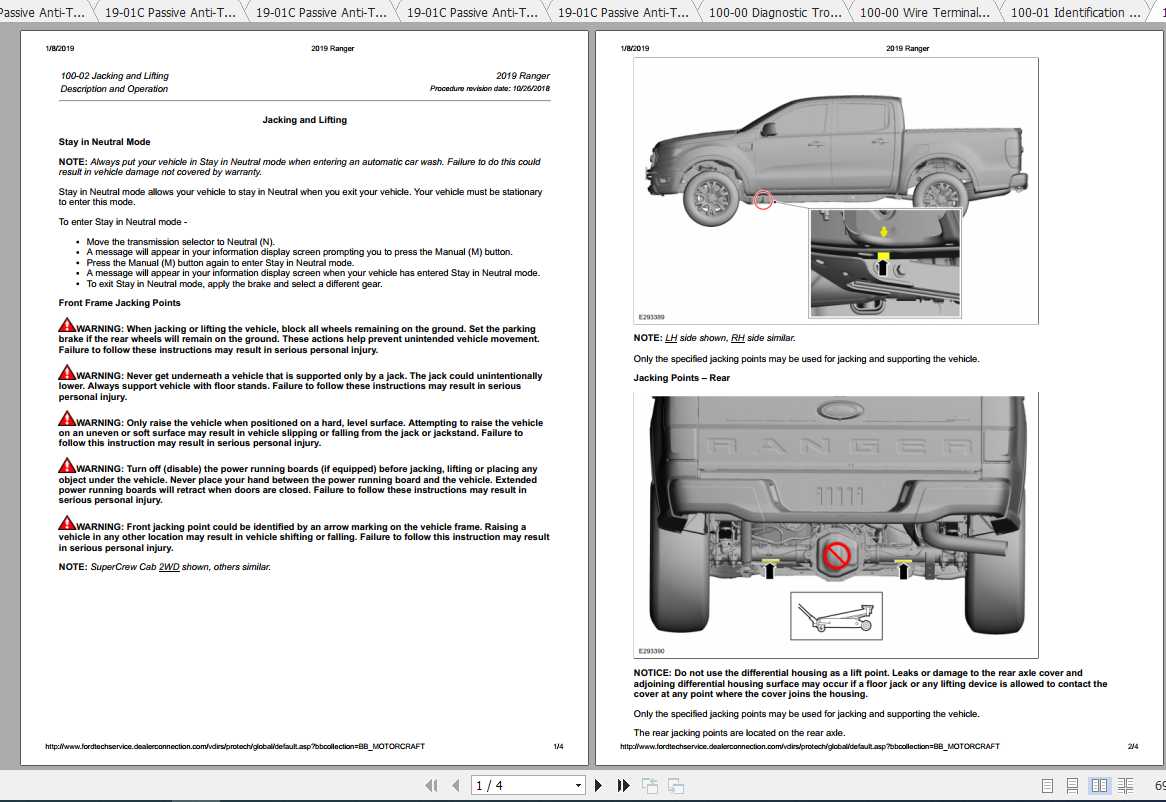Open the page number dropdown arrow

point(578,786)
